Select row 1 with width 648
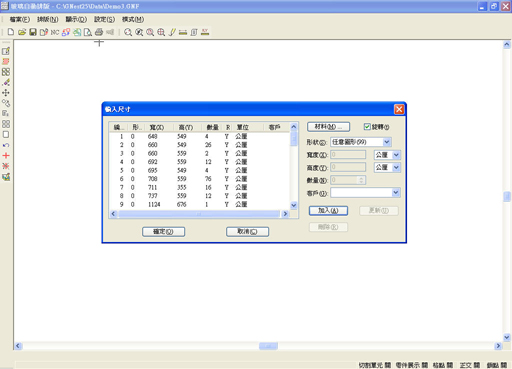The image size is (512, 369). [x=199, y=136]
